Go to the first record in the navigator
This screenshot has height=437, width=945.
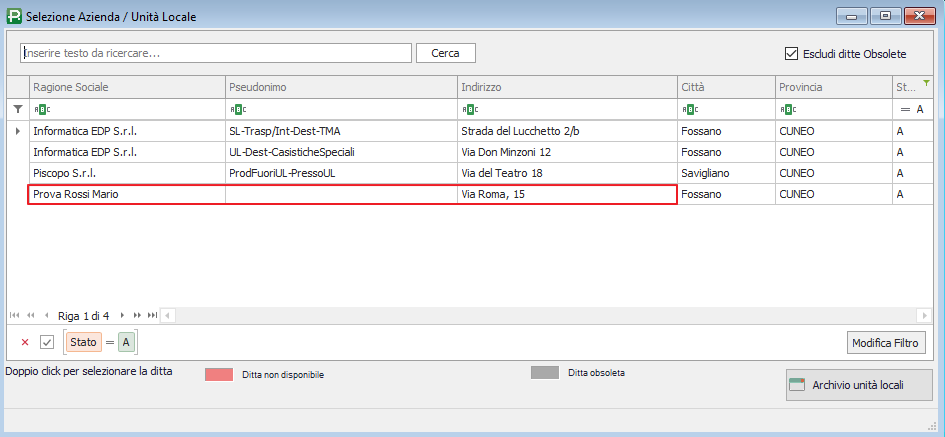coord(14,315)
